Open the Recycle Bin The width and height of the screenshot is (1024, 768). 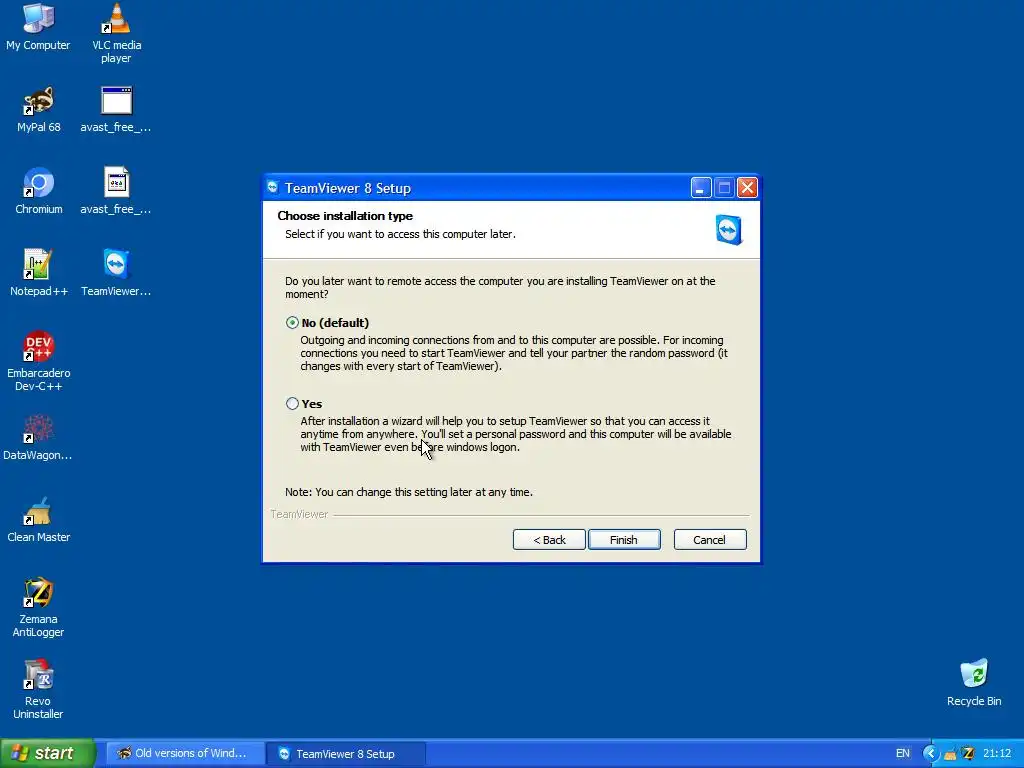(974, 683)
